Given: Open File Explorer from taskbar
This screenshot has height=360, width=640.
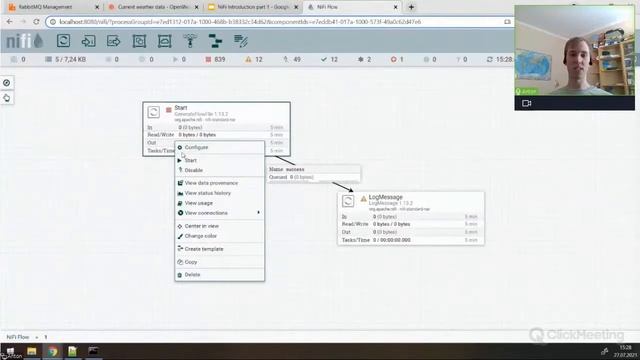Looking at the screenshot, I should 32,351.
